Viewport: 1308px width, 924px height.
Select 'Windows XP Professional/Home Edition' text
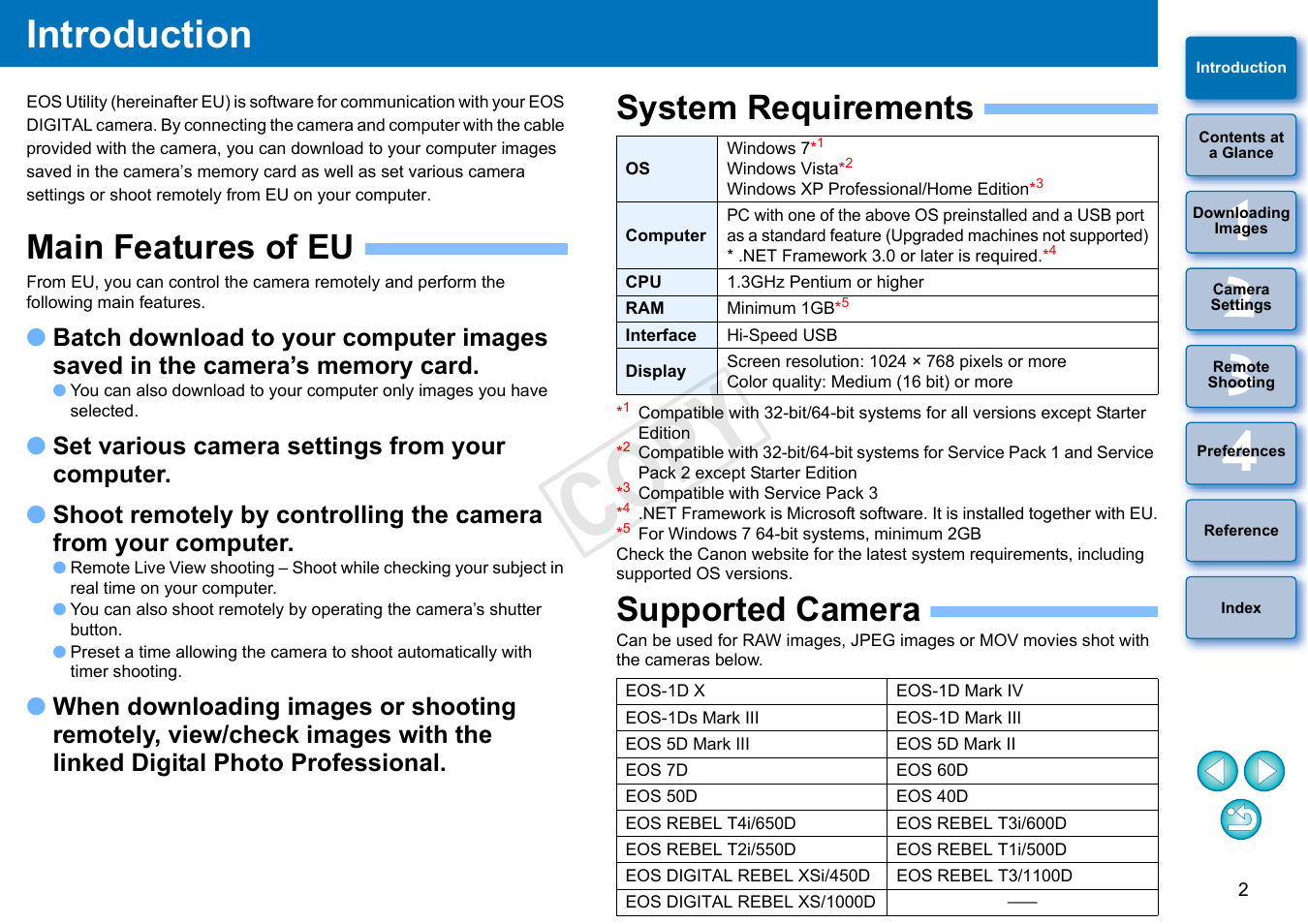click(x=878, y=189)
